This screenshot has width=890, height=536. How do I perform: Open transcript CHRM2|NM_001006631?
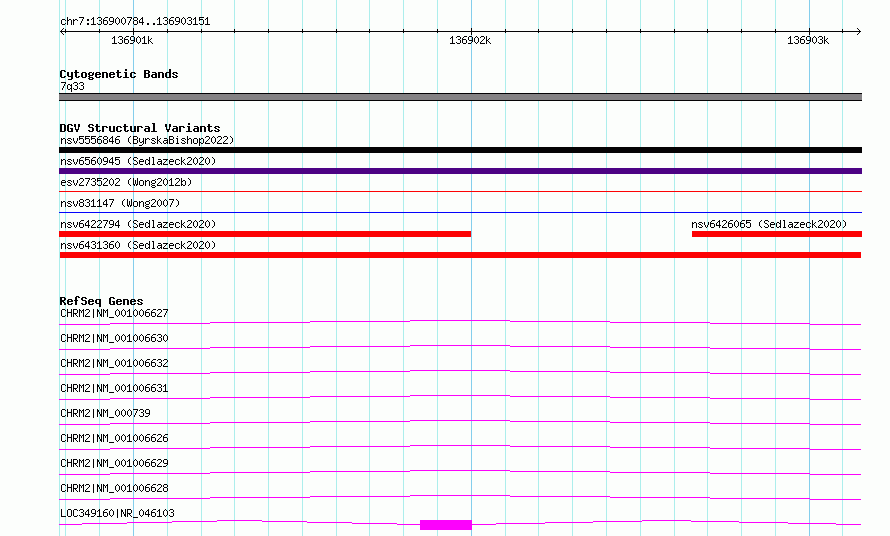(114, 388)
